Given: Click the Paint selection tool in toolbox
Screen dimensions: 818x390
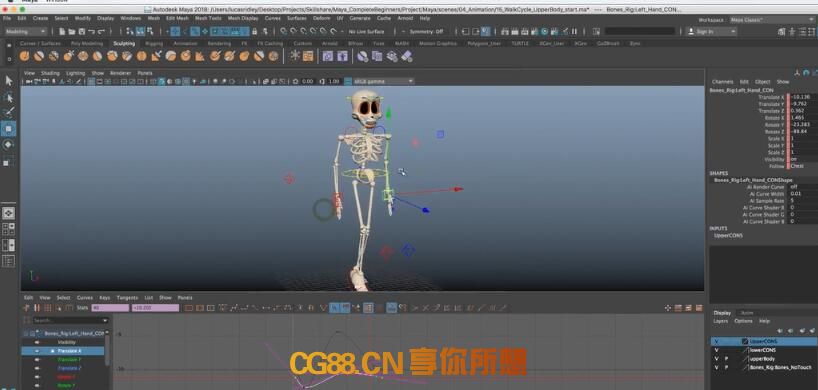Looking at the screenshot, I should tap(9, 113).
